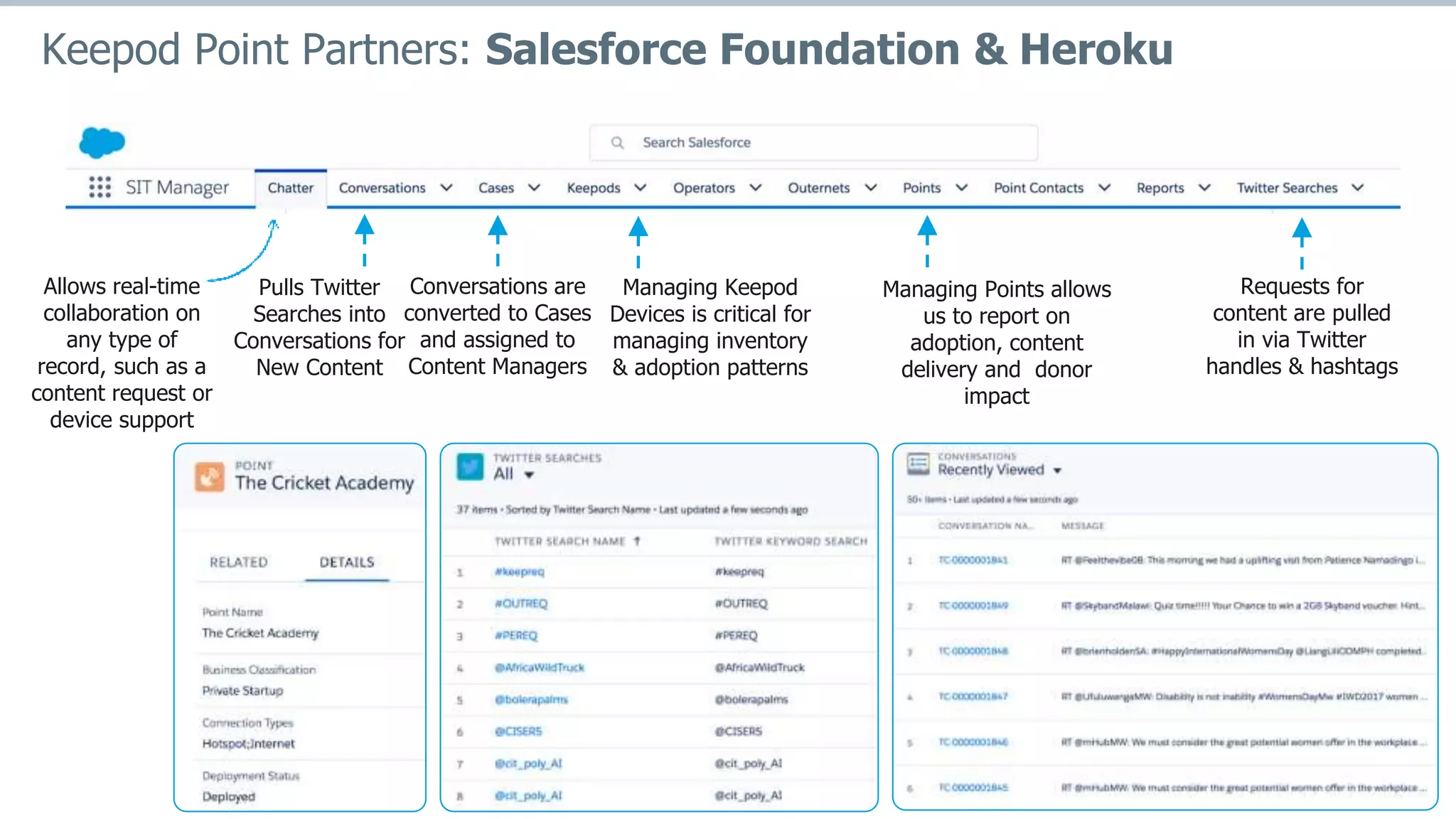The height and width of the screenshot is (819, 1456).
Task: Open conversation TC-0000001848
Action: pos(973,651)
